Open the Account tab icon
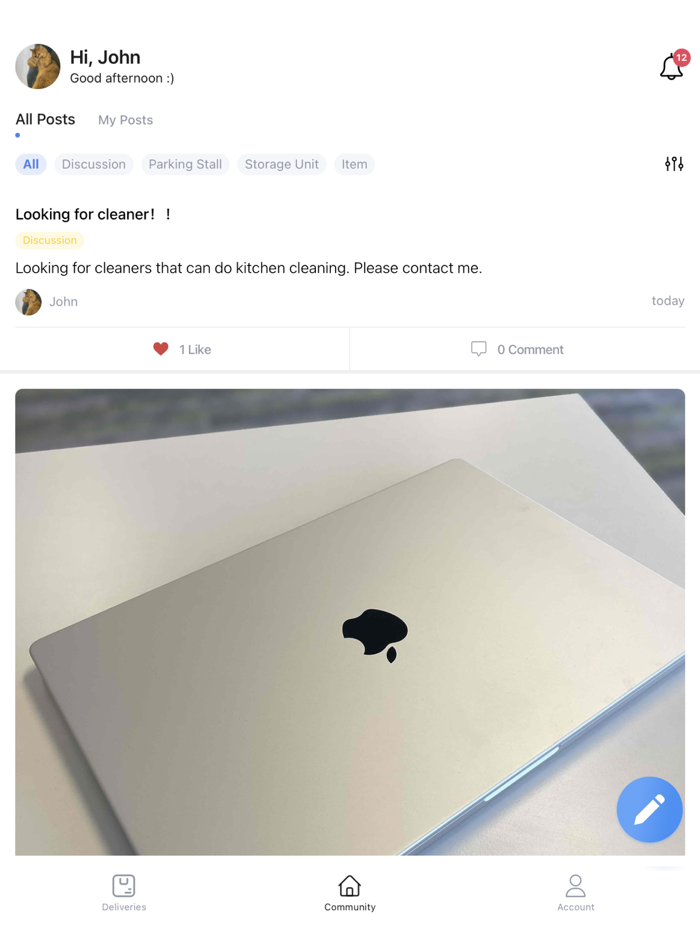 [575, 886]
